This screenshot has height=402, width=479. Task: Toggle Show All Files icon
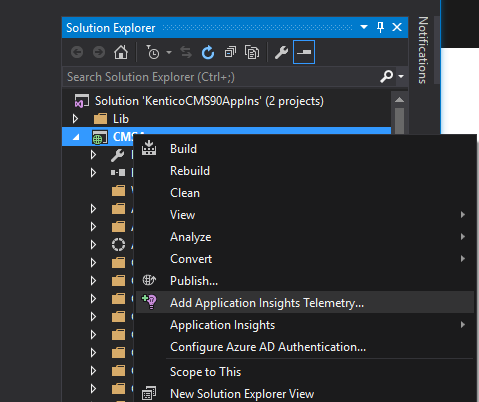click(252, 52)
